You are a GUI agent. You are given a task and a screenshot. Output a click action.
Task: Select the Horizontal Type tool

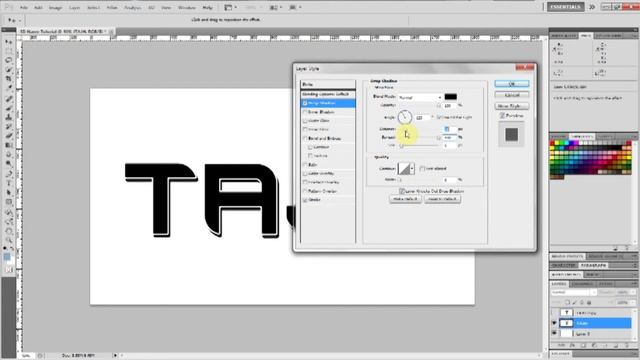point(8,183)
